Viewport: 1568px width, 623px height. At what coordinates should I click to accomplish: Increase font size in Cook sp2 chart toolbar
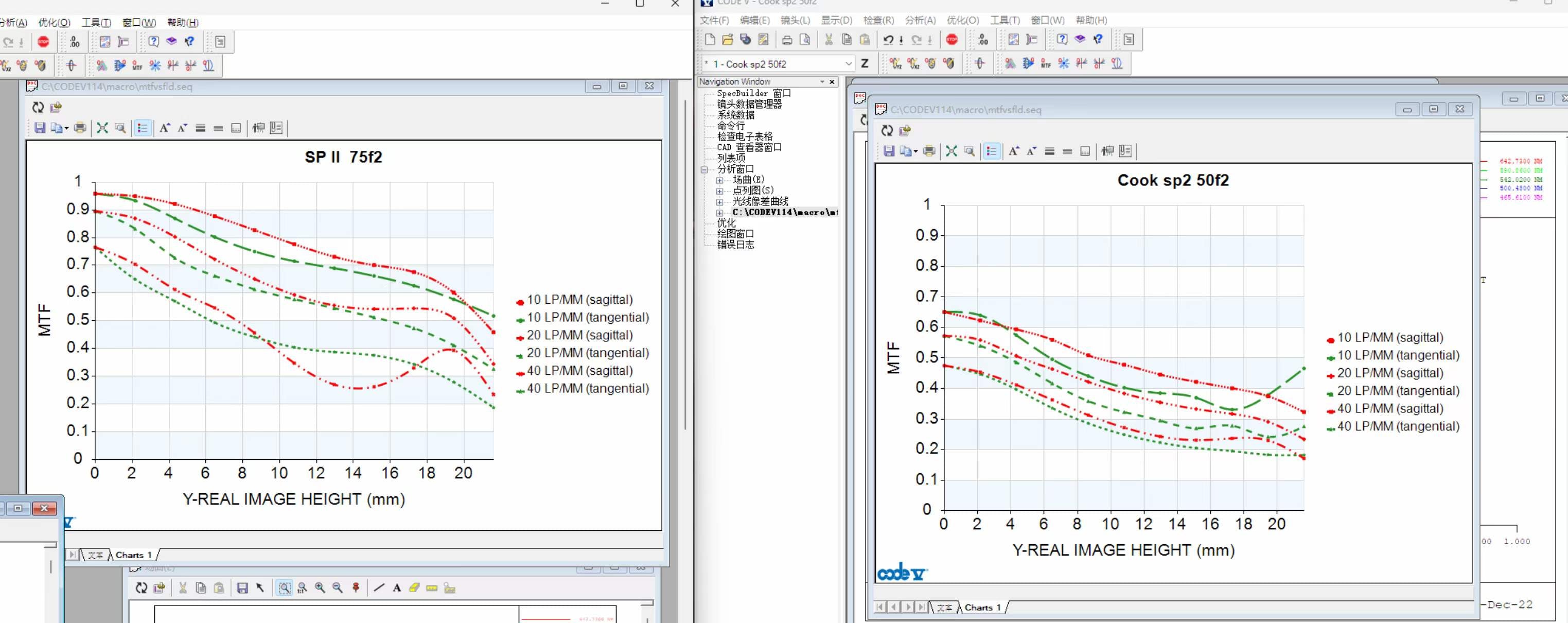click(x=1013, y=151)
